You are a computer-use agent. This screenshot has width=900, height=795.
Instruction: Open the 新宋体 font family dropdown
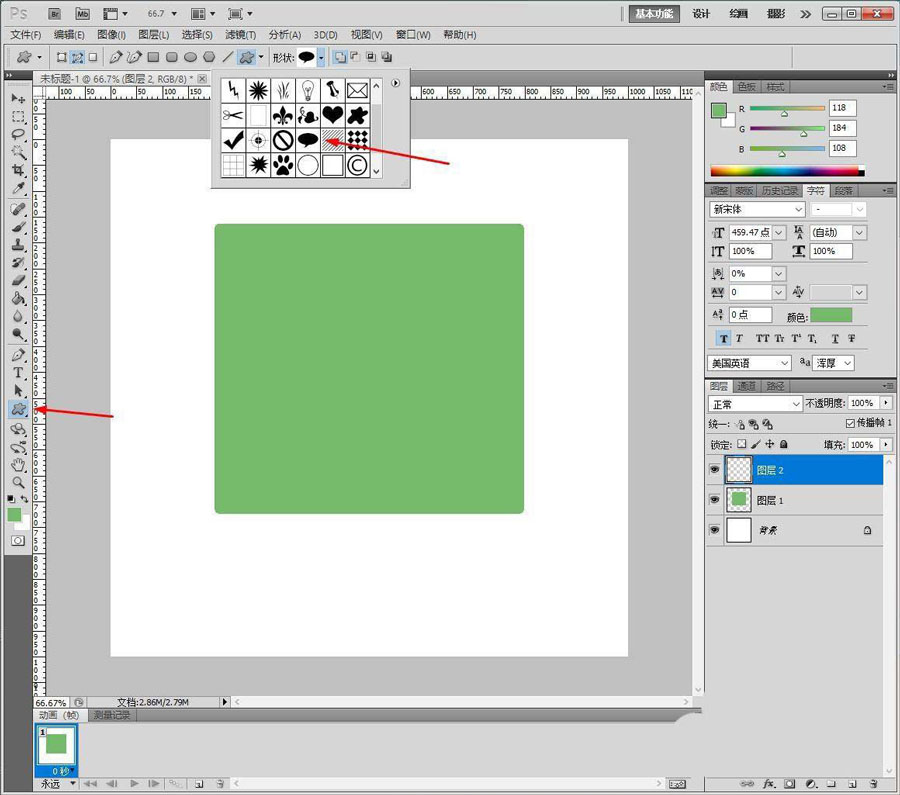(x=757, y=210)
